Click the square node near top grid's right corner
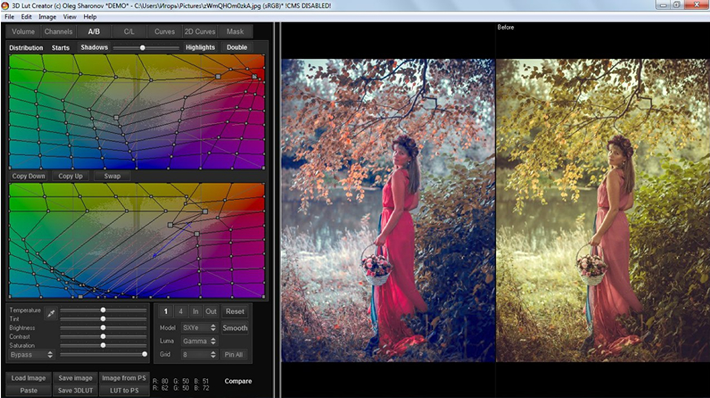 coord(254,77)
